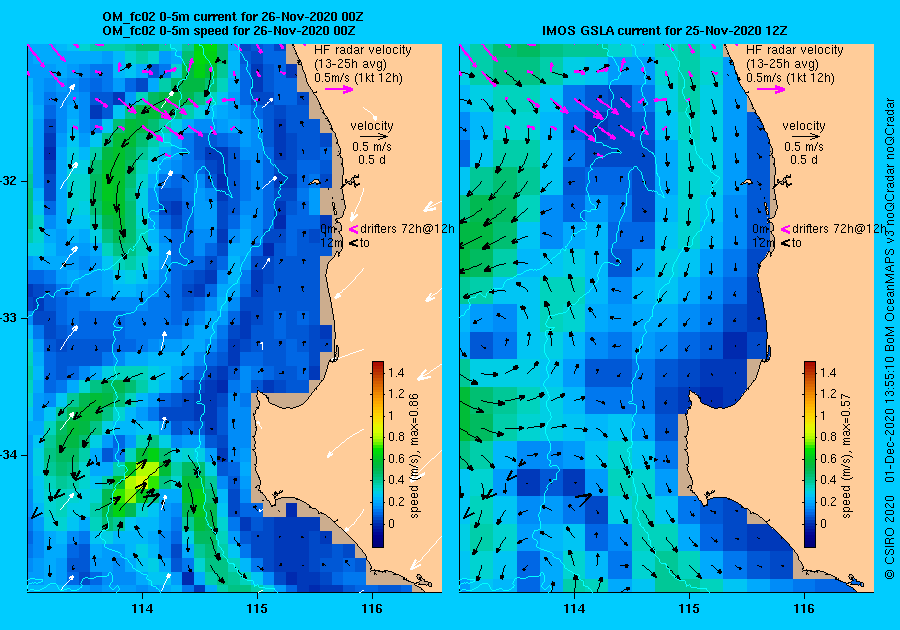Click the 'velocity' label in OM_fc02 panel

[x=372, y=126]
